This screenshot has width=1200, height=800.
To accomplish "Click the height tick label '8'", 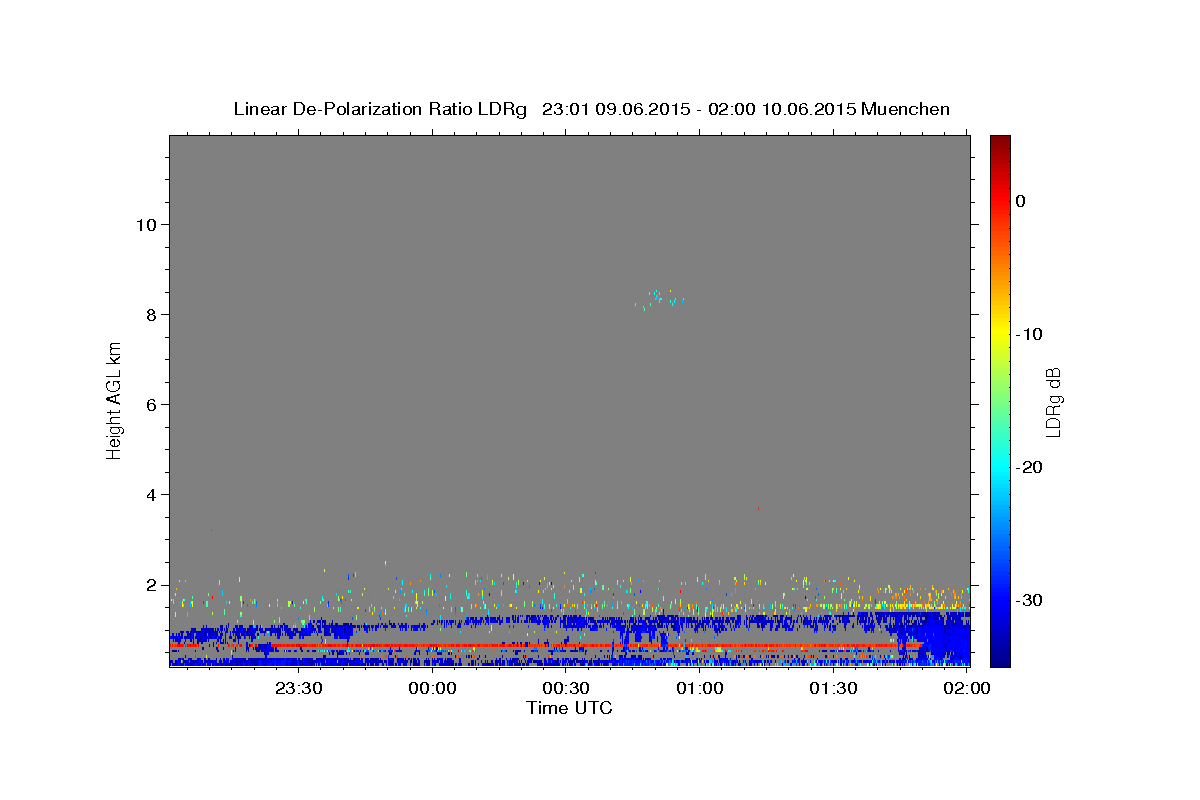I will (150, 314).
